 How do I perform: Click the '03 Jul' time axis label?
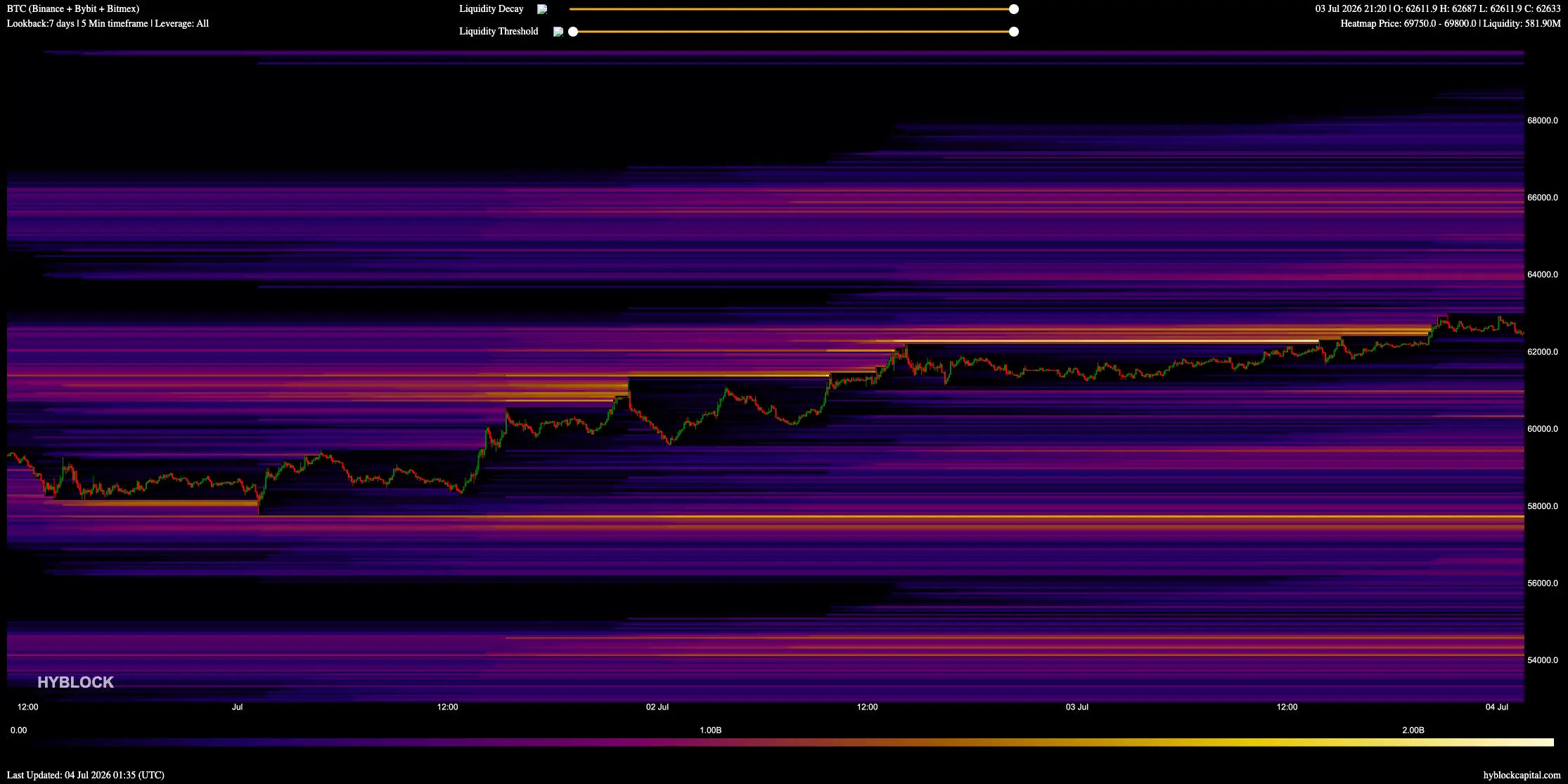1077,707
